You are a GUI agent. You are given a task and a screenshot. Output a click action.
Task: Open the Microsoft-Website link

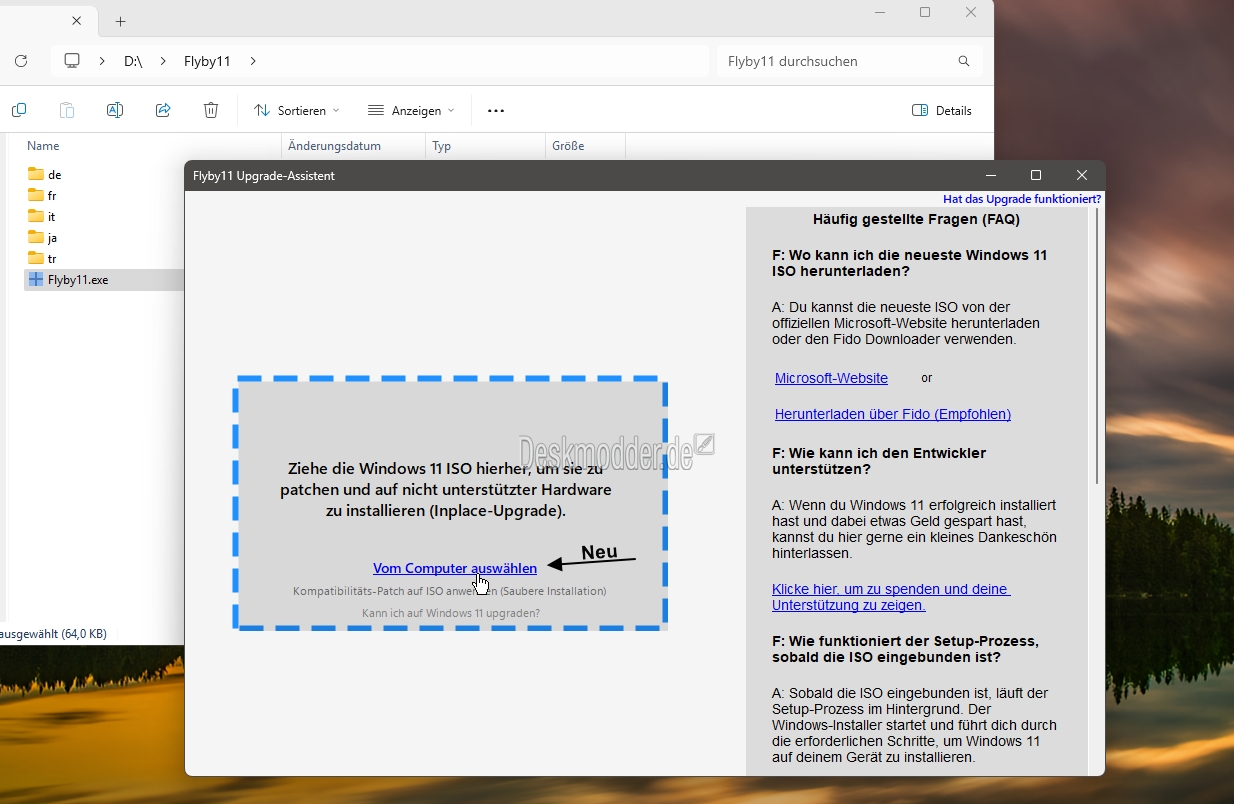[831, 378]
